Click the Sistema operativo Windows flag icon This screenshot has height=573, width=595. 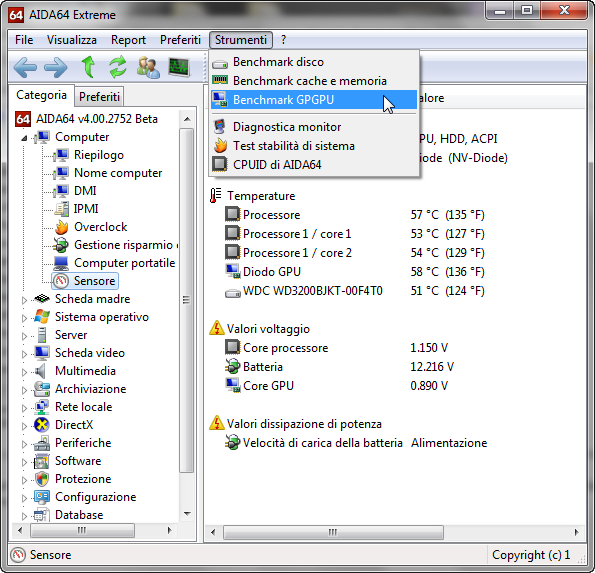pyautogui.click(x=42, y=316)
